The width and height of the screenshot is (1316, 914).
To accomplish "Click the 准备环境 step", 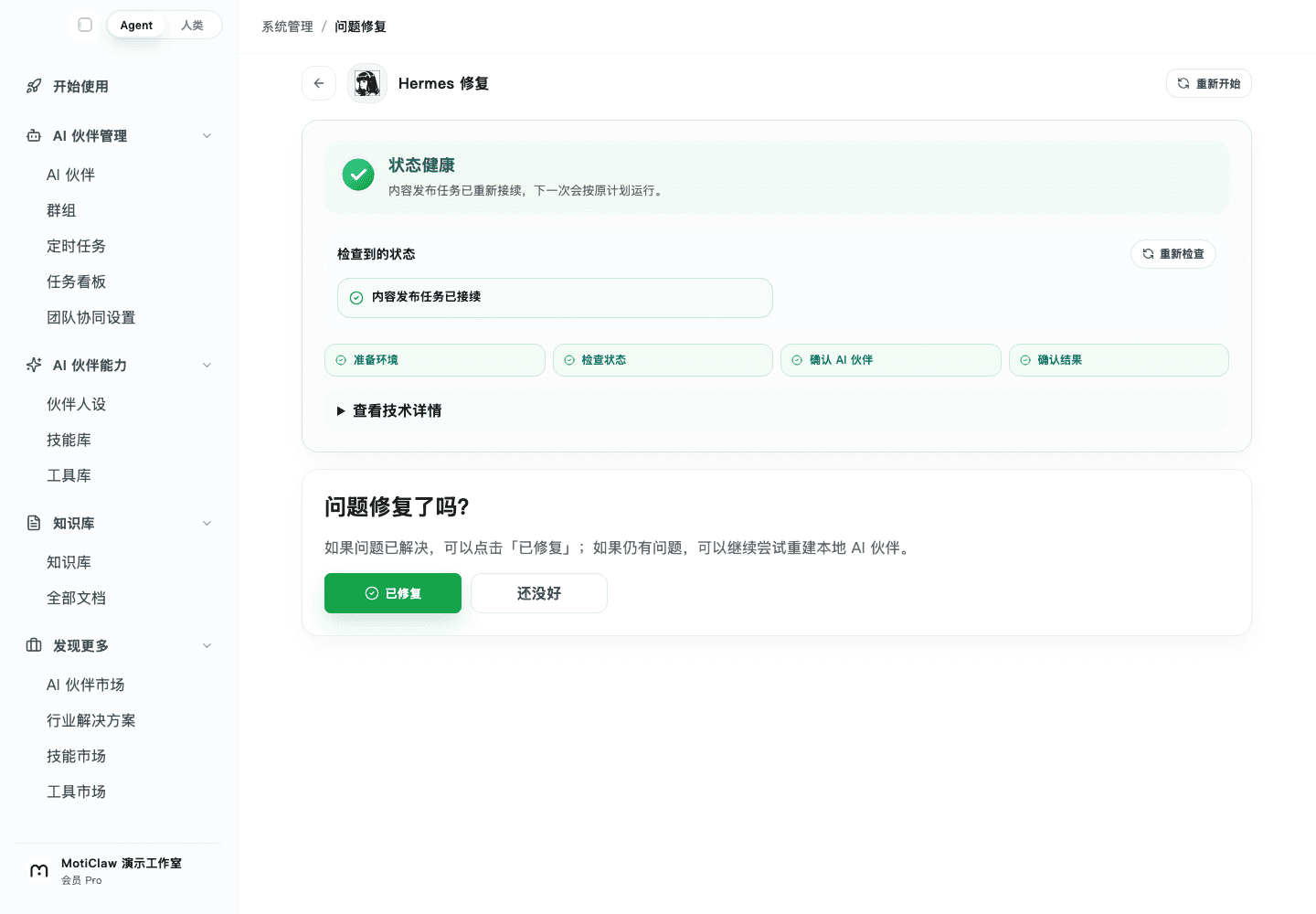I will [x=435, y=360].
